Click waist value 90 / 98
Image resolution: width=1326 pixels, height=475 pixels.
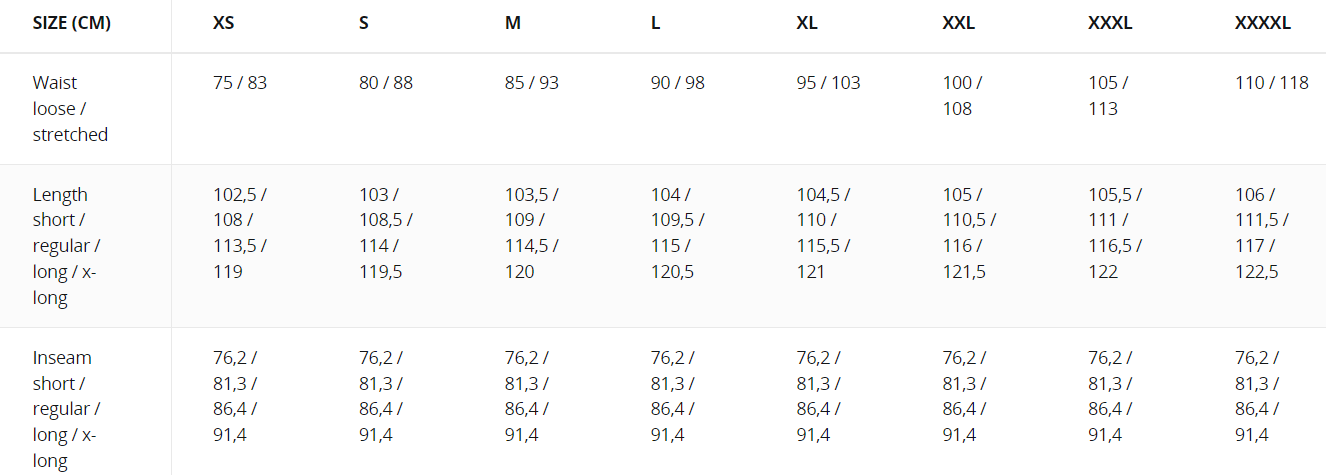click(678, 83)
